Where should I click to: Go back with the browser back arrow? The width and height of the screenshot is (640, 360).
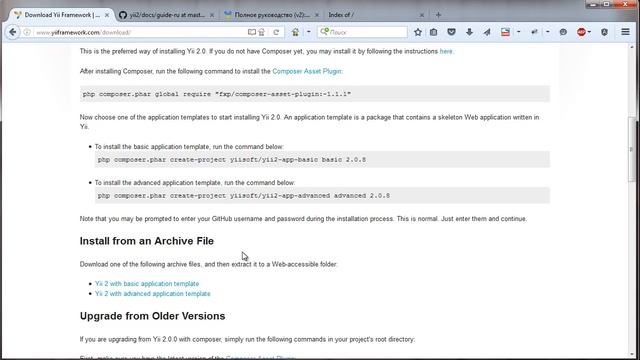pyautogui.click(x=13, y=32)
